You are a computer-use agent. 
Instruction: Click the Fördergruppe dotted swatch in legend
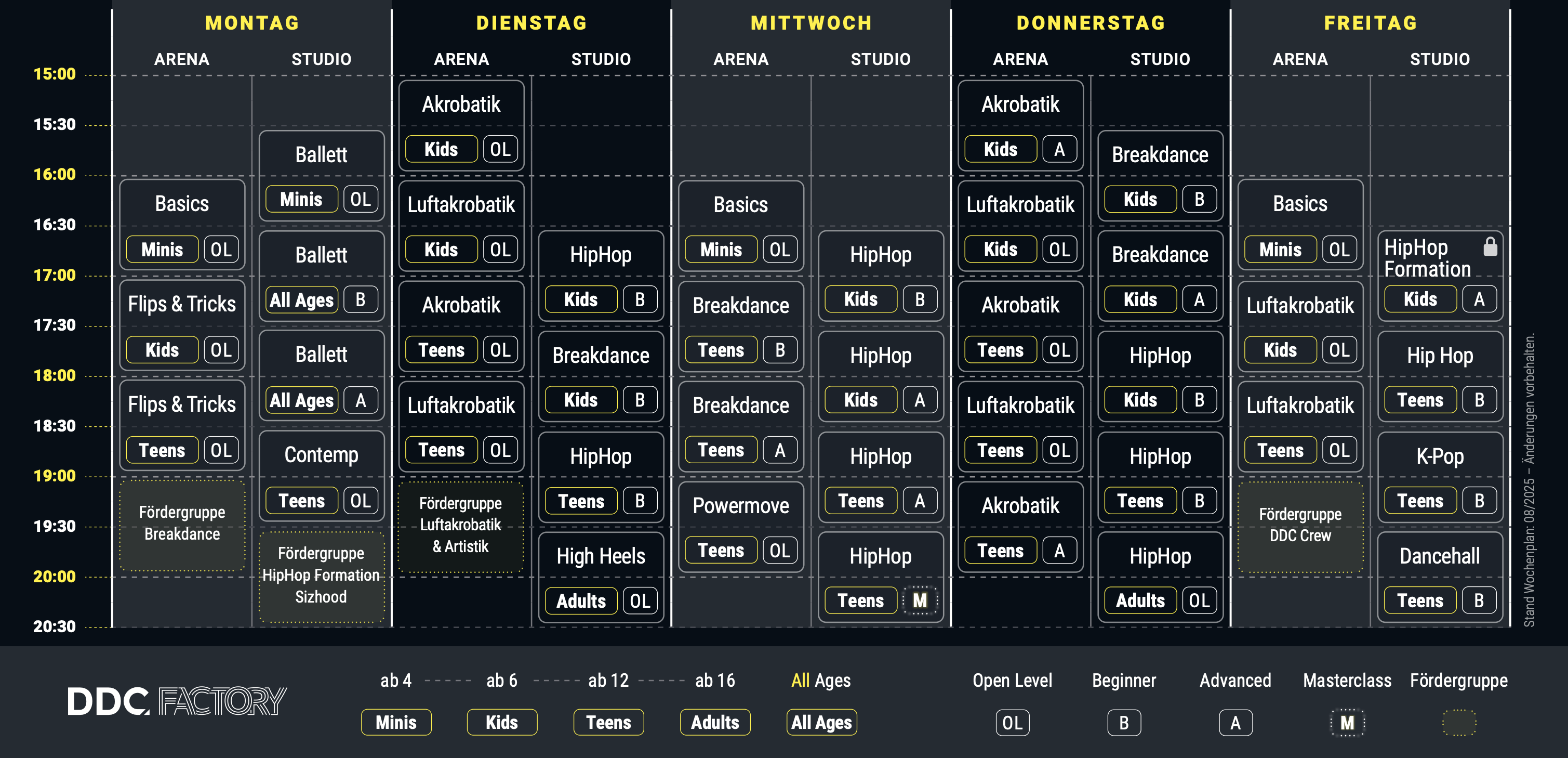point(1458,723)
